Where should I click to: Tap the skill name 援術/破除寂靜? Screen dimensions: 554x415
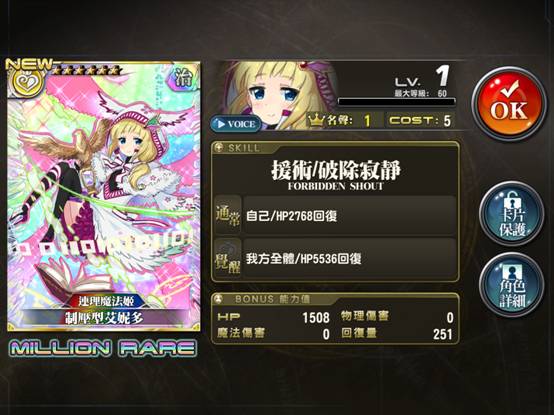click(x=336, y=170)
